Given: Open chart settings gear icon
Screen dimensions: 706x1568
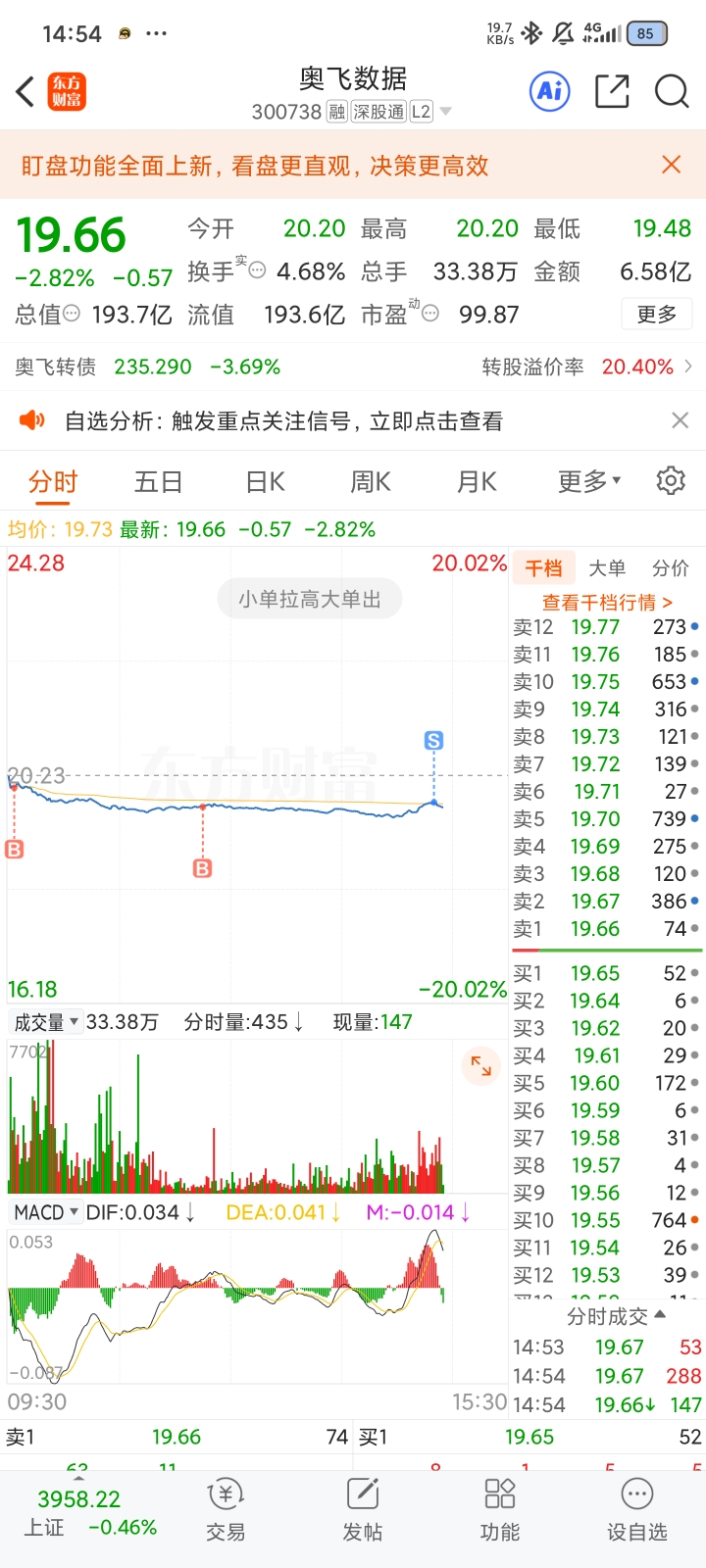Looking at the screenshot, I should click(x=671, y=480).
